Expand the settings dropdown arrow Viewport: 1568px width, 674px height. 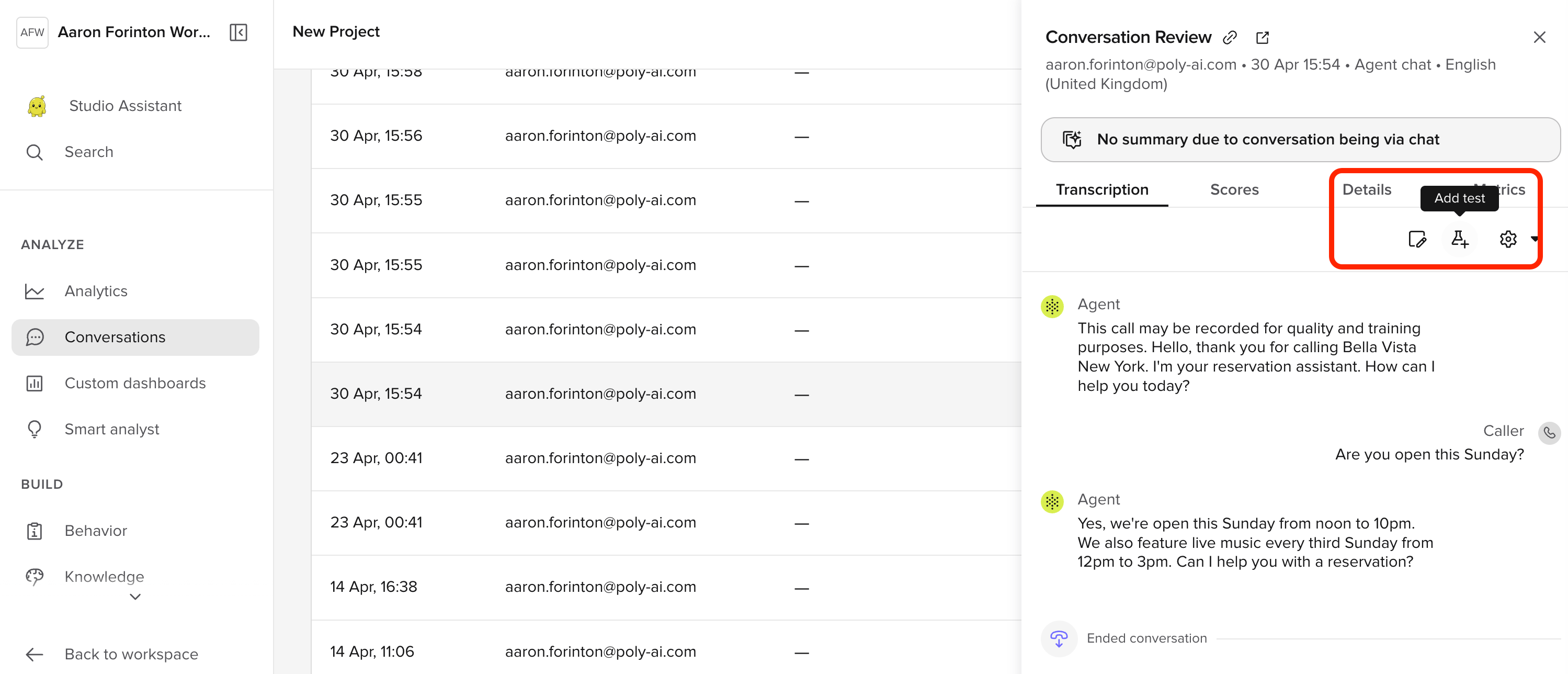(x=1534, y=239)
